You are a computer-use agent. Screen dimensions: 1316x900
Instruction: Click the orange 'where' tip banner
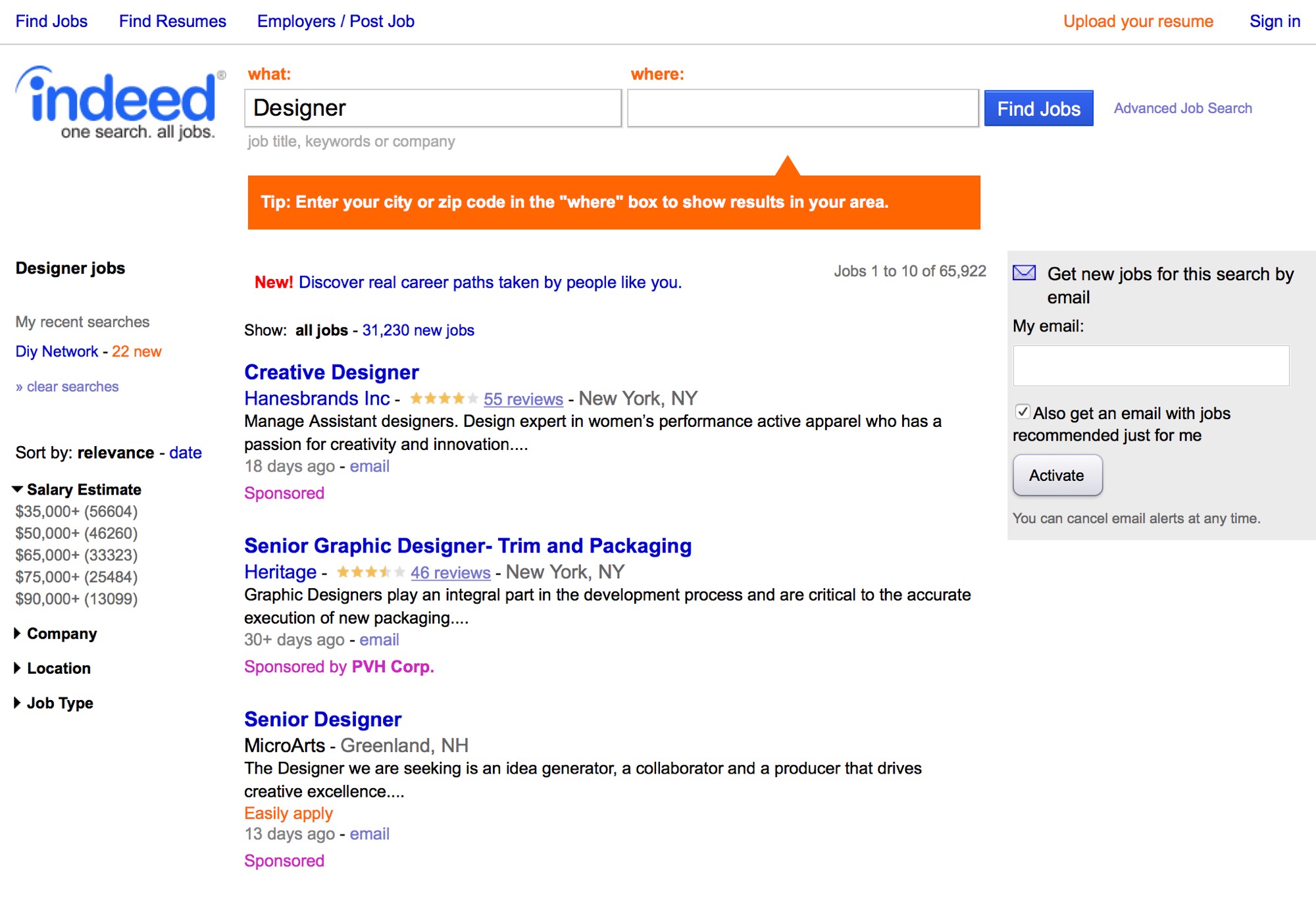tap(614, 203)
